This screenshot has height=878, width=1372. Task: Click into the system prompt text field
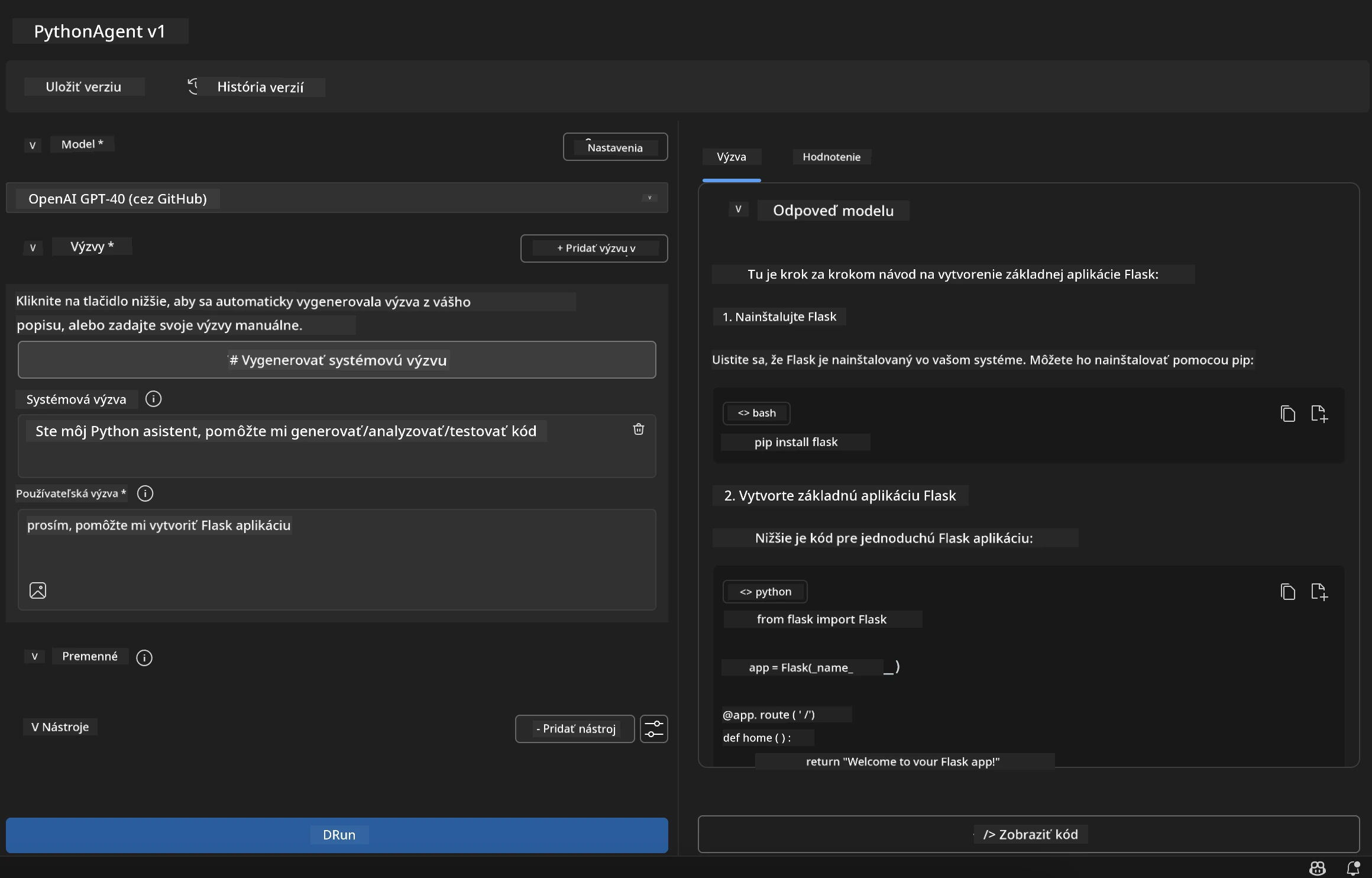336,446
